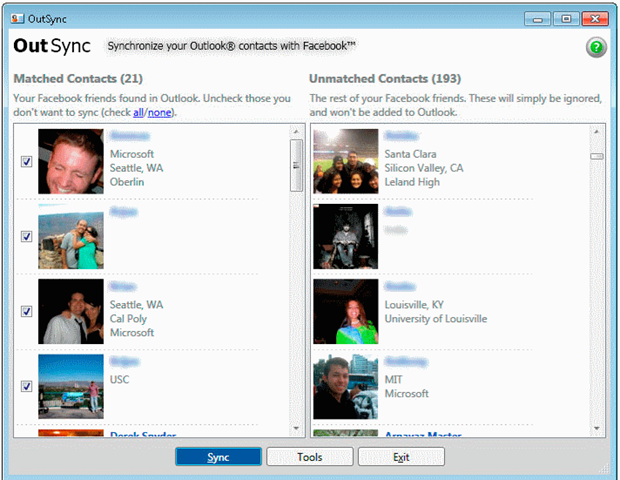The height and width of the screenshot is (480, 620).
Task: Uncheck the contact listed with Cal Poly
Action: tap(26, 311)
